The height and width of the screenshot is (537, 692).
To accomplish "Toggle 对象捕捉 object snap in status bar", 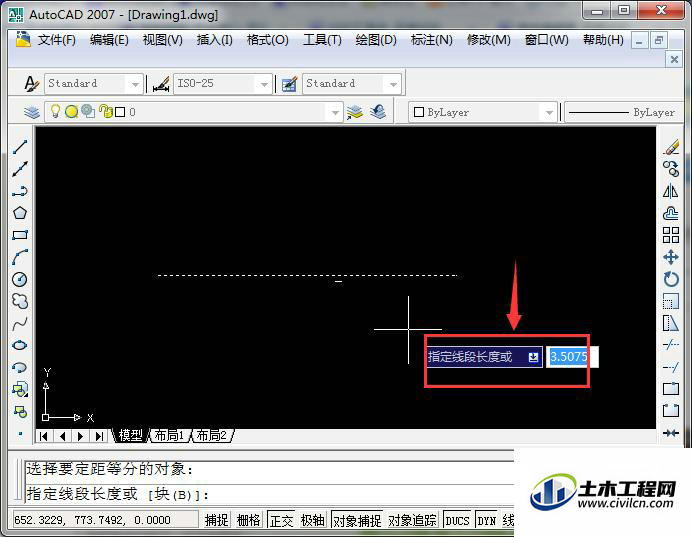I will (357, 521).
